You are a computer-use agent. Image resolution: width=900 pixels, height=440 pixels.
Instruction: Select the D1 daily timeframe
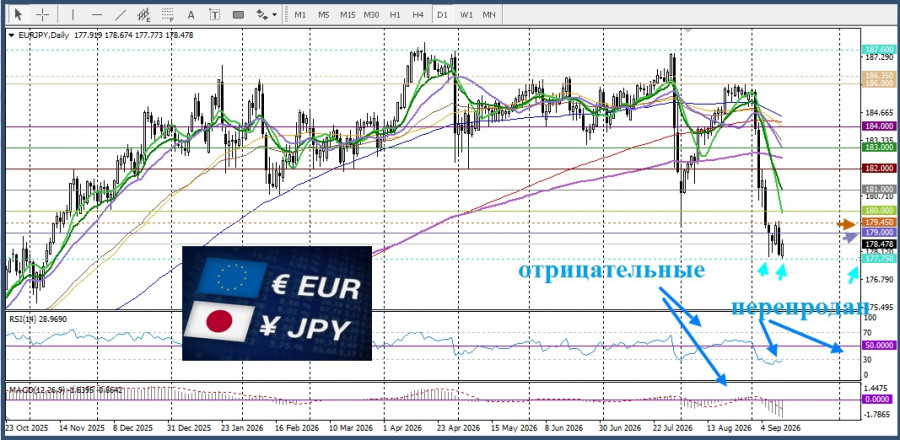point(441,15)
